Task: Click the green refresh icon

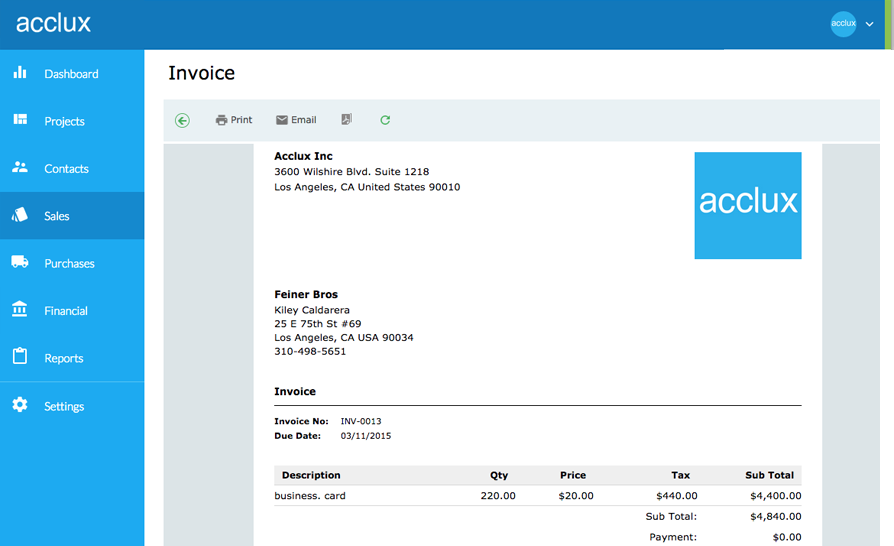Action: (x=385, y=120)
